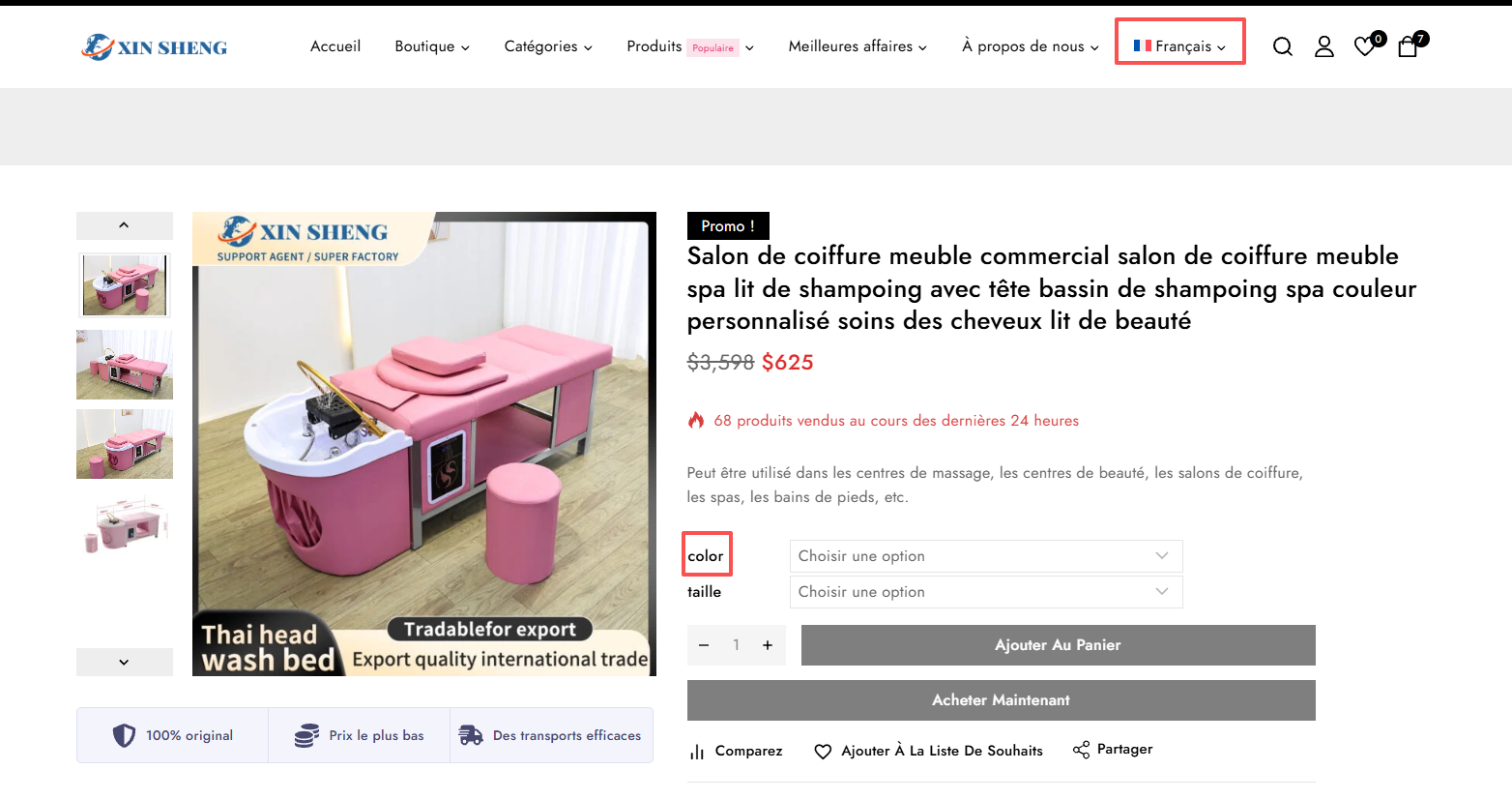
Task: Click the main product image
Action: [x=424, y=444]
